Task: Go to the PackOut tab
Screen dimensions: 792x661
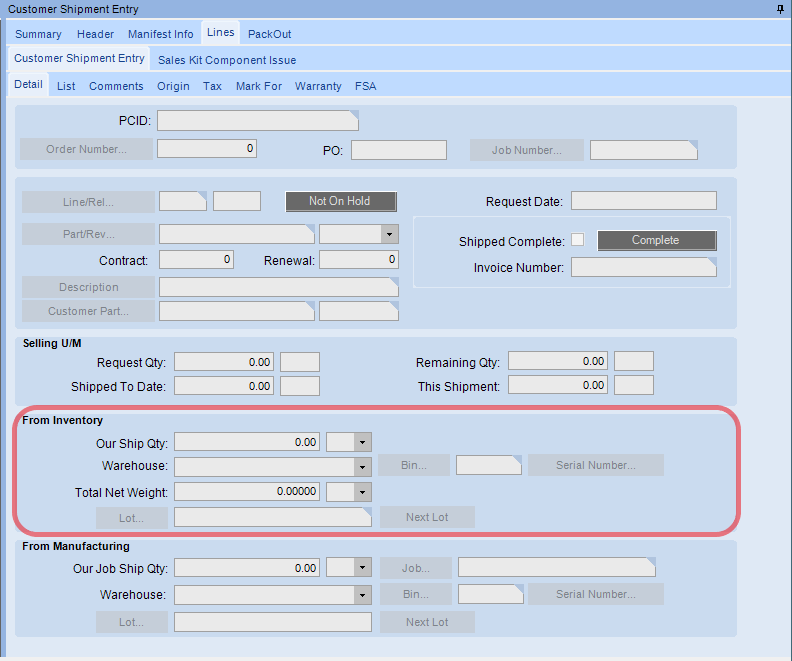Action: click(x=269, y=34)
